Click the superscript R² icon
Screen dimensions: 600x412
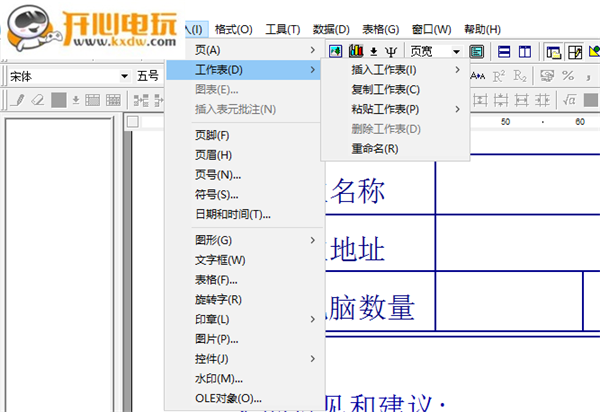pyautogui.click(x=499, y=76)
